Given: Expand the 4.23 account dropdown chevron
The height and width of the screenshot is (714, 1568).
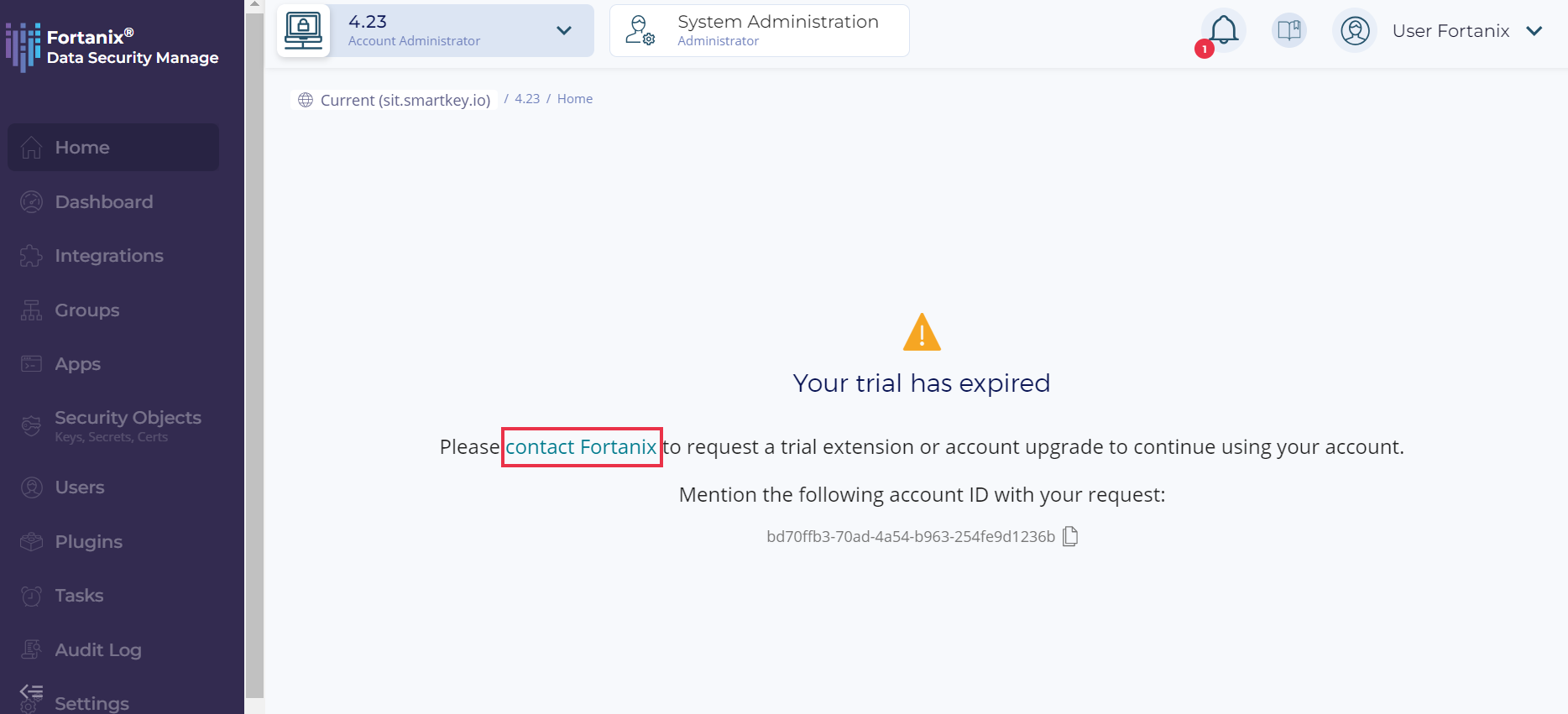Looking at the screenshot, I should (x=564, y=31).
